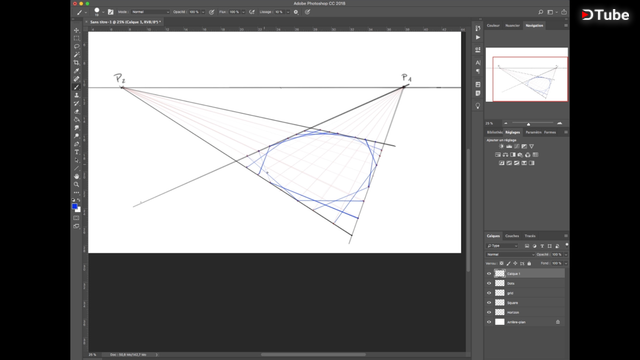Open the Edit Toolbar three-dots menu
Image resolution: width=640 pixels, height=360 pixels.
coord(76,192)
